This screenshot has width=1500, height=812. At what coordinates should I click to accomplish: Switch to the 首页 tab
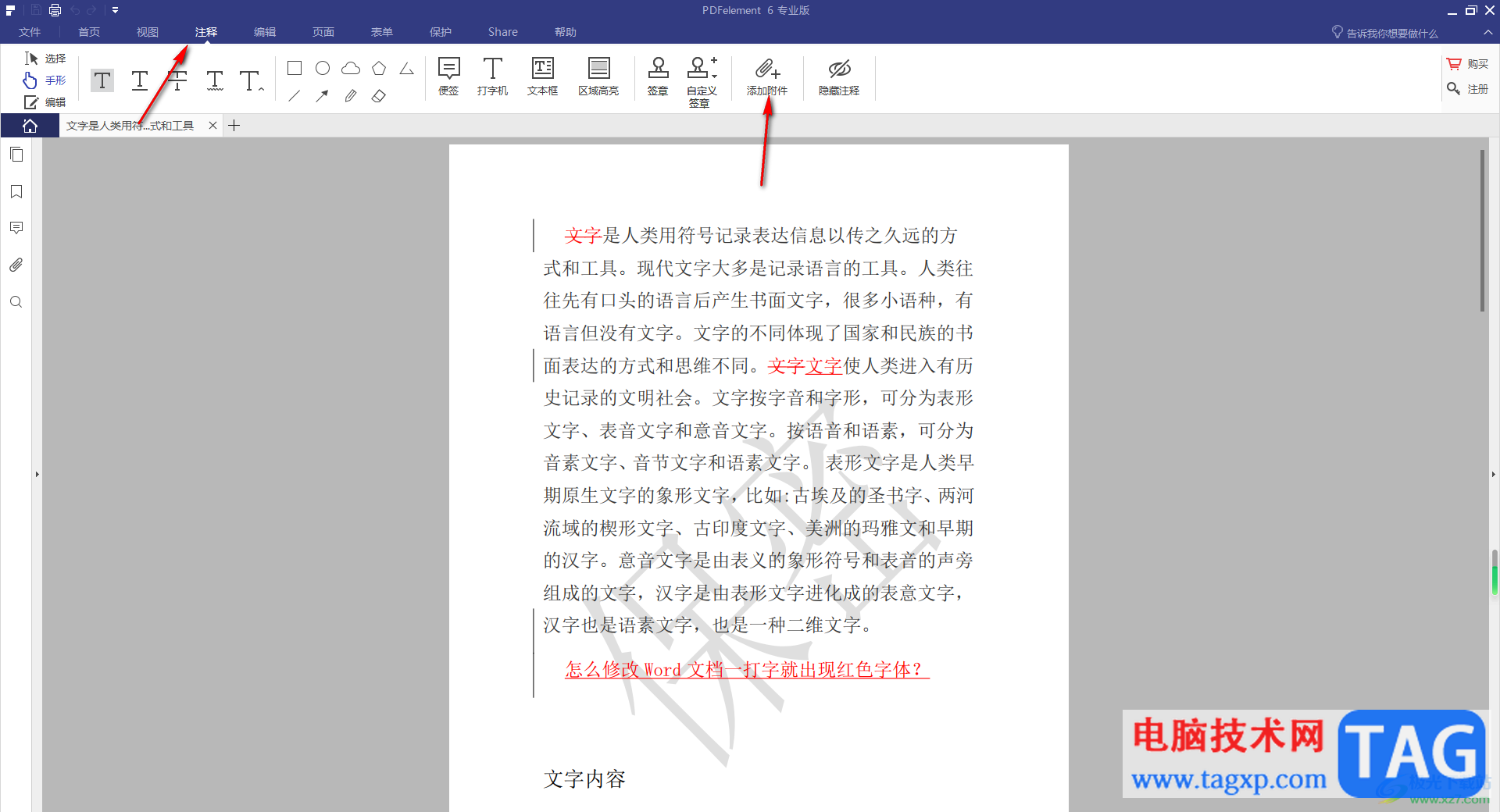pos(89,32)
